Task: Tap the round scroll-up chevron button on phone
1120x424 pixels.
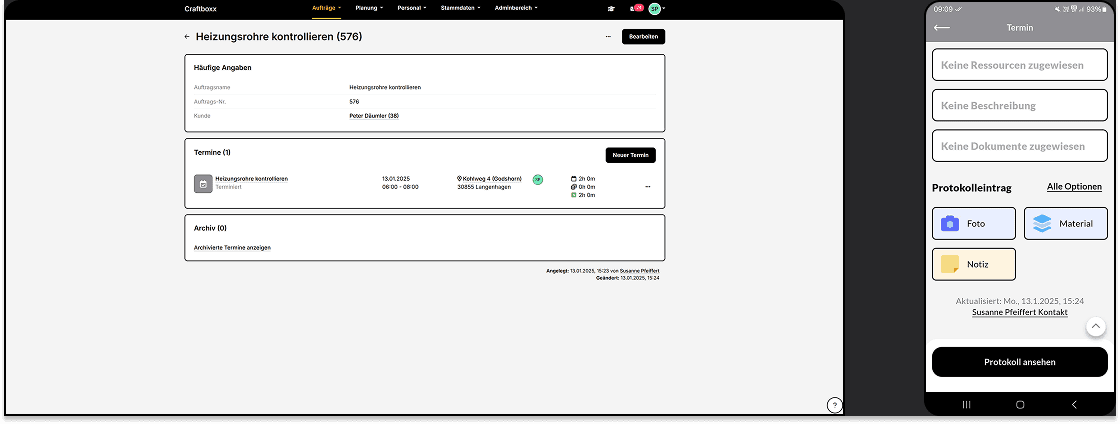Action: (x=1096, y=327)
